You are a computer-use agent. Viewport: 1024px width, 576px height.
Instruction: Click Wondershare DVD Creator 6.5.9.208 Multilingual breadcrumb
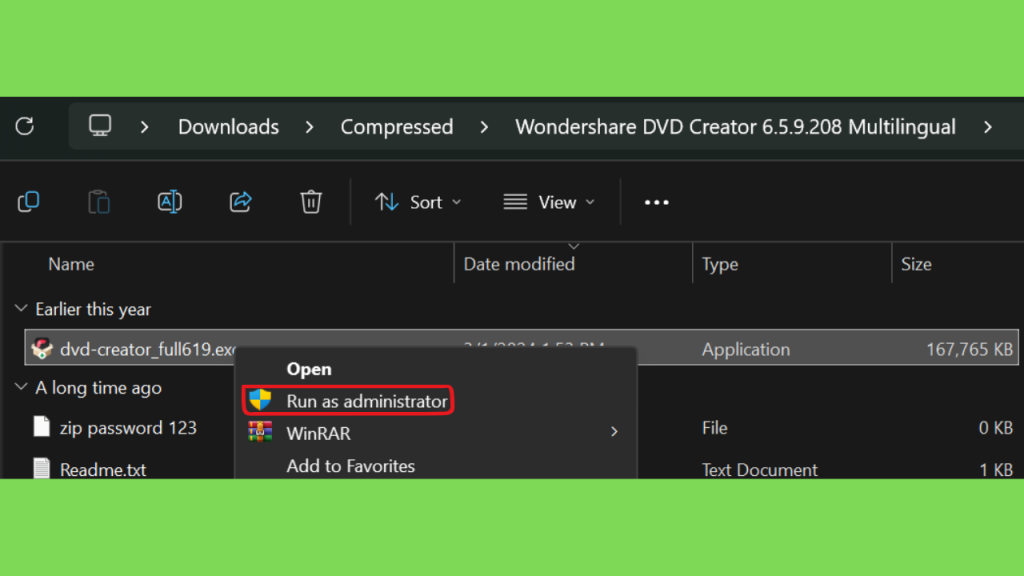[735, 127]
